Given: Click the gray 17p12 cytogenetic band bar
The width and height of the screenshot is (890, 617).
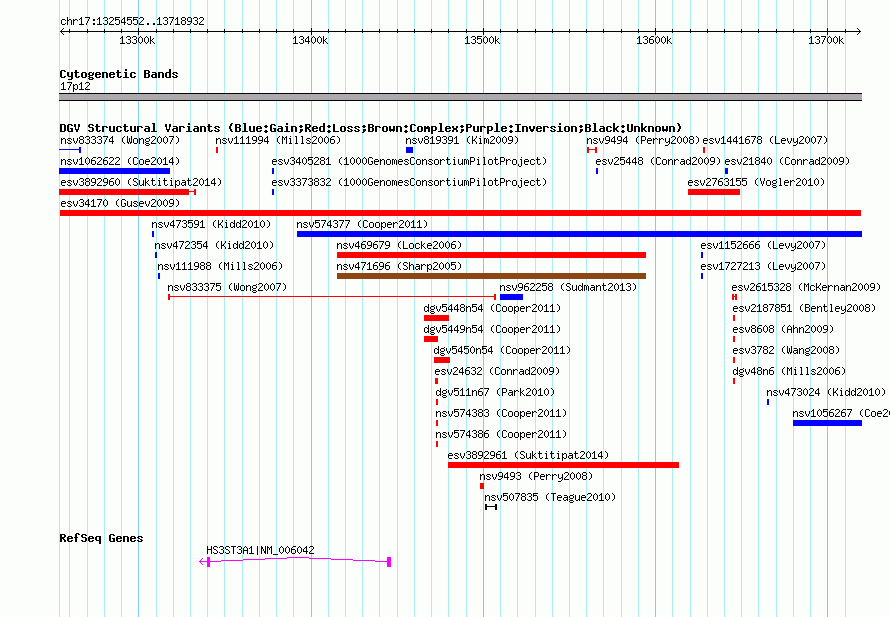Looking at the screenshot, I should coord(460,97).
